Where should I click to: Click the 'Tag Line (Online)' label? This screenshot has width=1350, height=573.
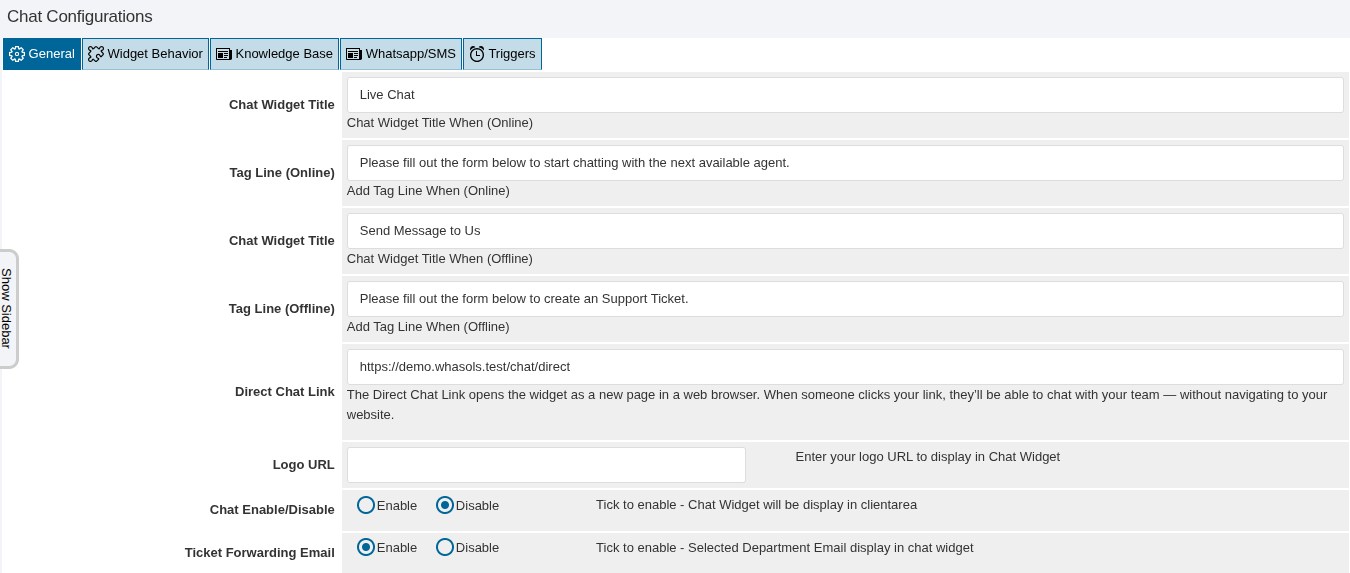pyautogui.click(x=282, y=173)
